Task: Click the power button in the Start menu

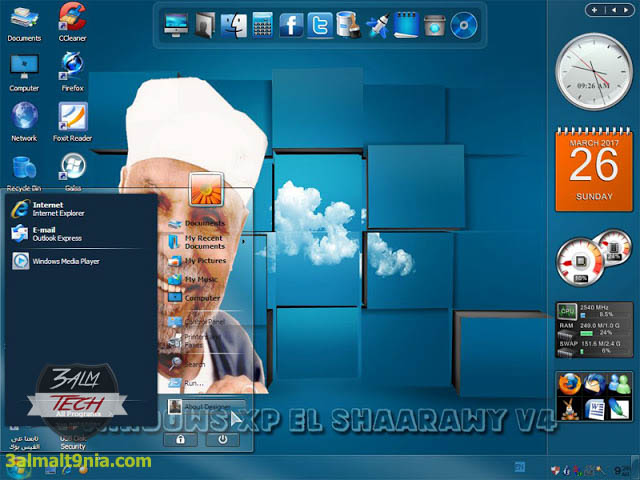Action: coord(222,440)
